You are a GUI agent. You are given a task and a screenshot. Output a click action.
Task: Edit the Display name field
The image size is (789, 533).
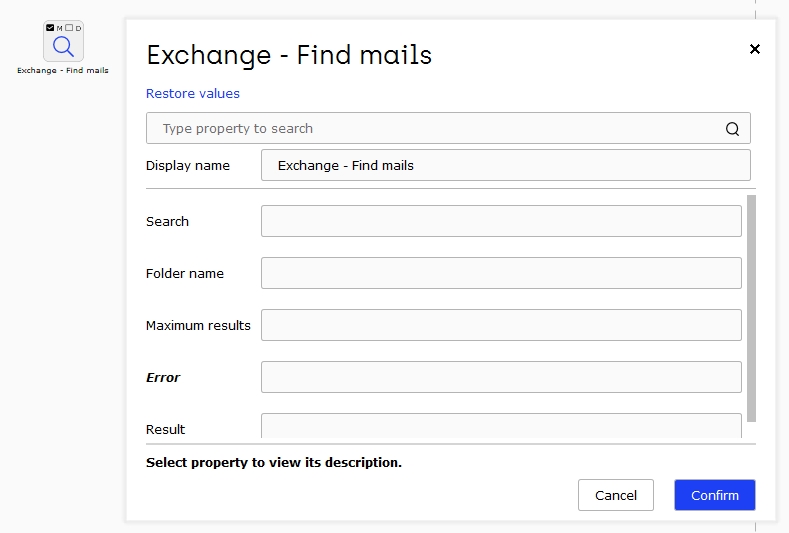click(506, 165)
